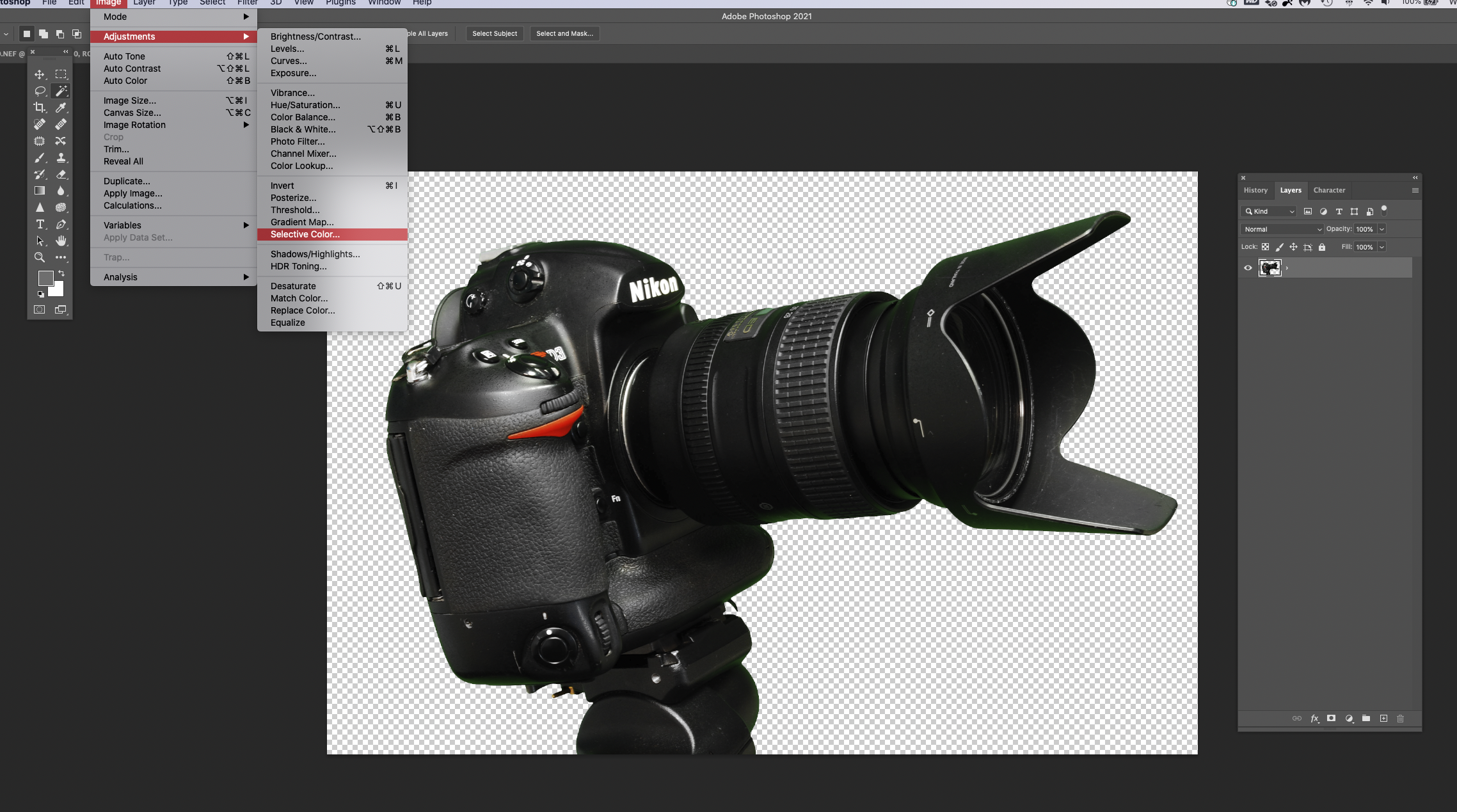This screenshot has height=812, width=1457.
Task: Open the Opacity slider dropdown arrow
Action: coord(1382,229)
